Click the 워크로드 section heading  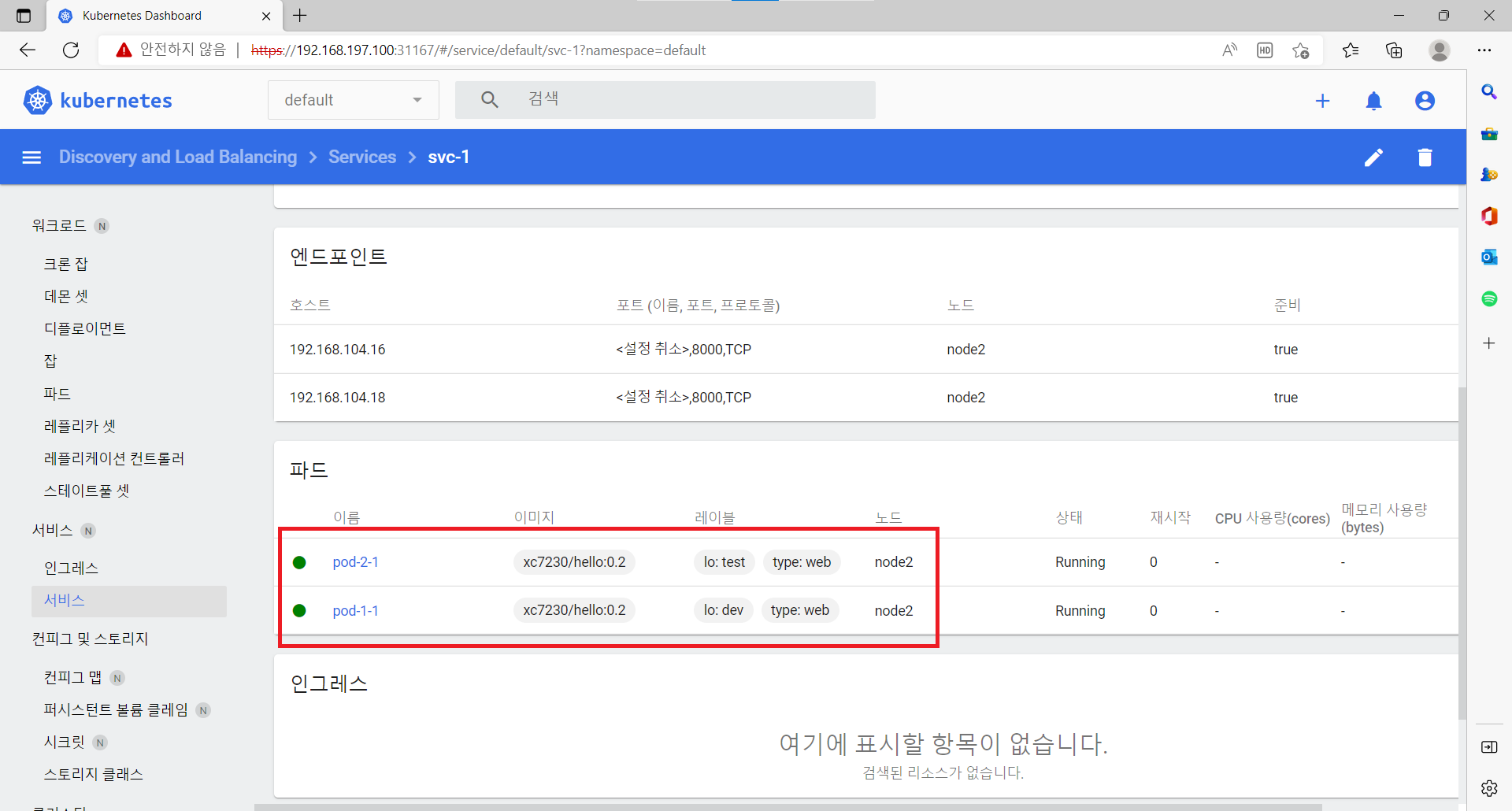coord(59,225)
